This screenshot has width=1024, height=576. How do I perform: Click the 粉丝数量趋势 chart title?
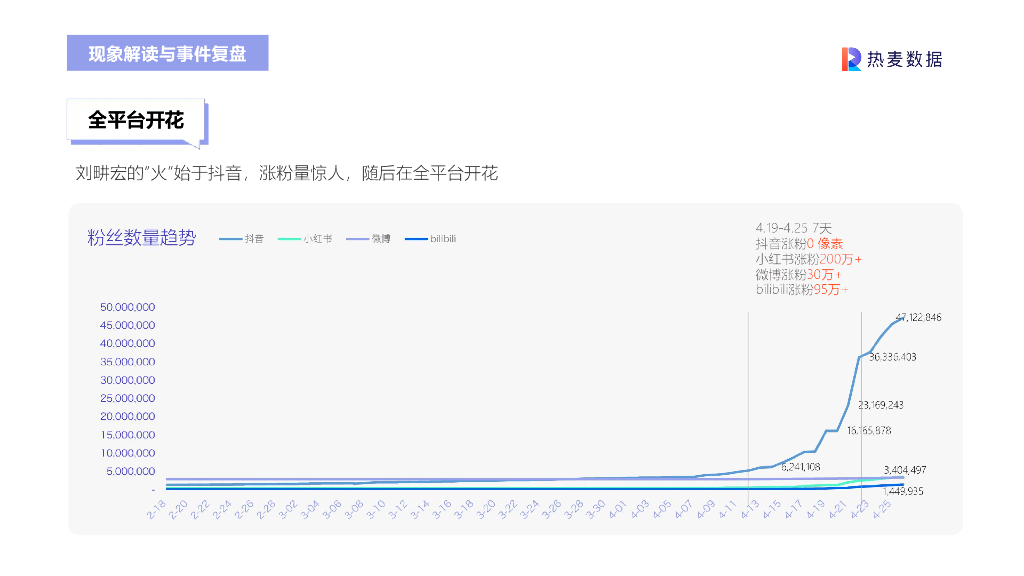pyautogui.click(x=142, y=238)
